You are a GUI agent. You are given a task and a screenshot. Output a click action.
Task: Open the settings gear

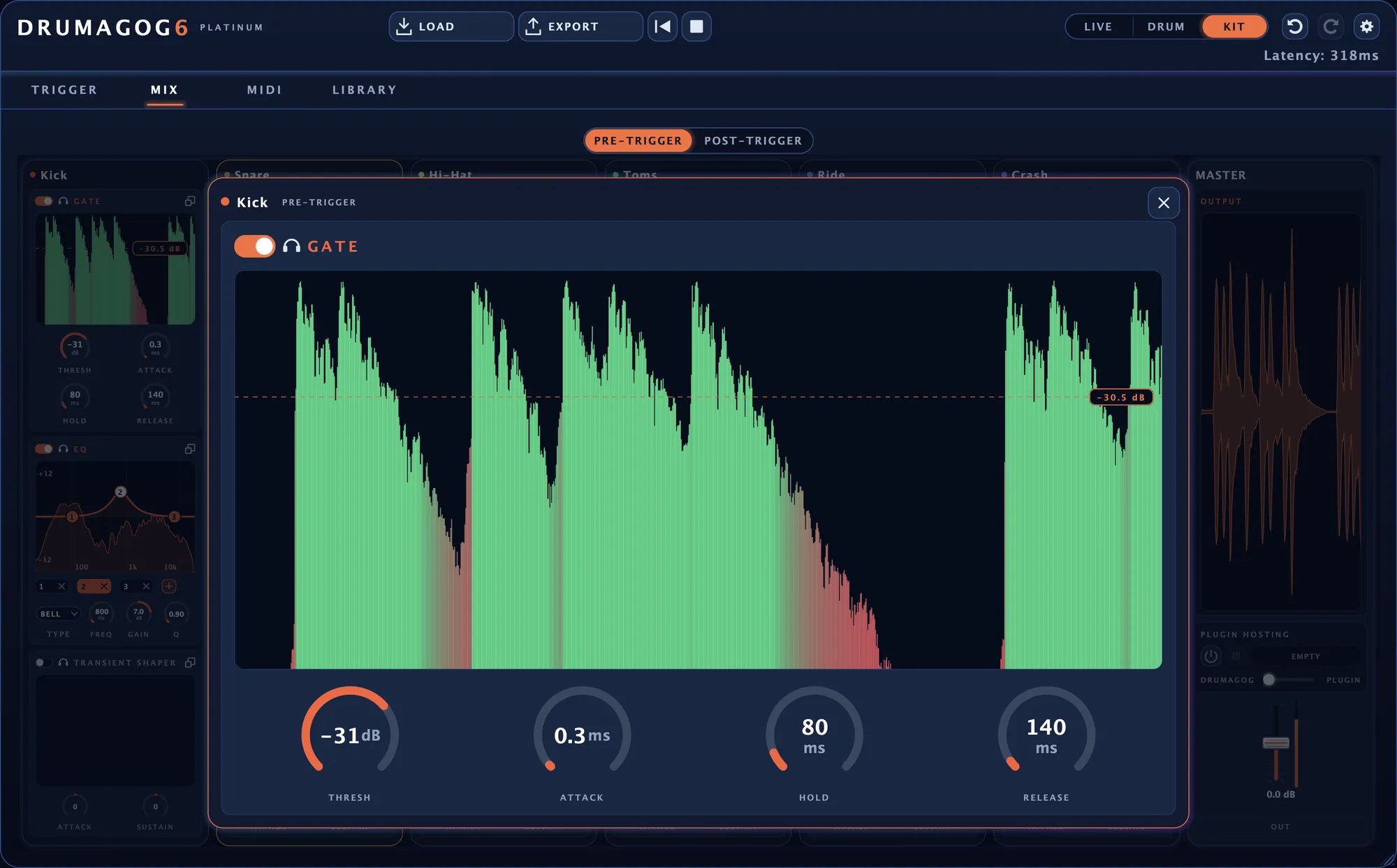pyautogui.click(x=1367, y=27)
